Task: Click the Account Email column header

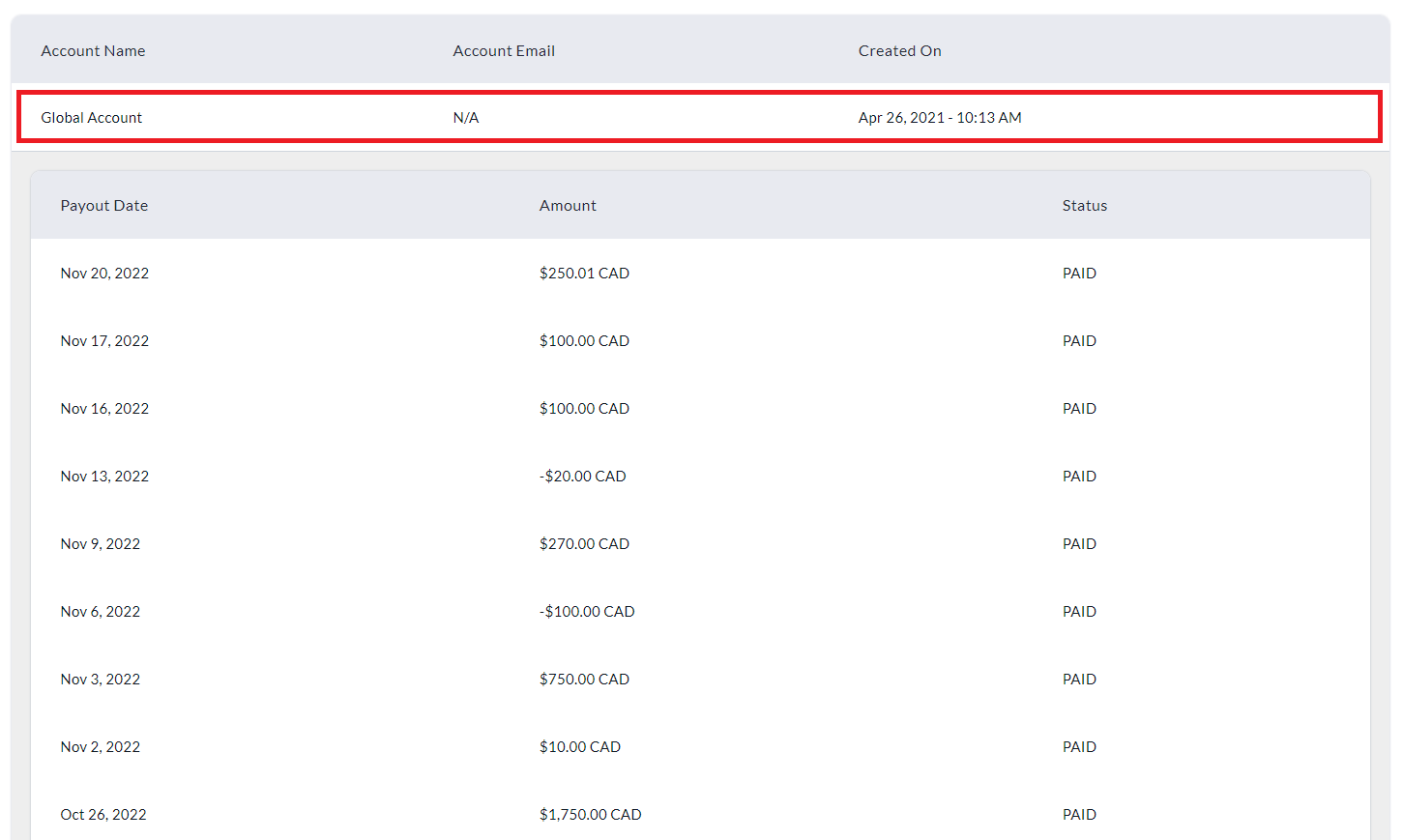Action: [x=504, y=51]
